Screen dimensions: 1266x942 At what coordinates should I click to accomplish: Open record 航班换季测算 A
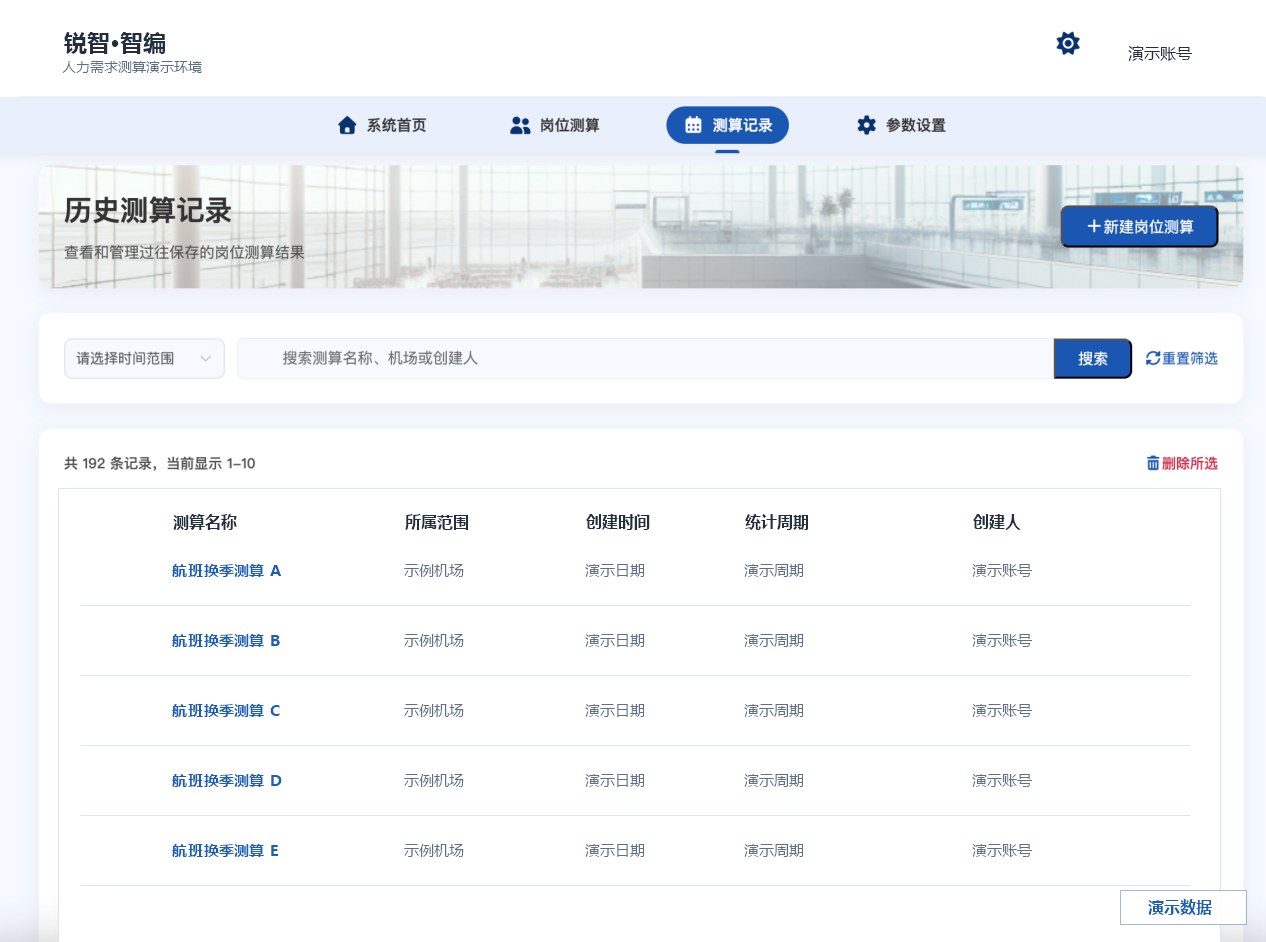coord(226,570)
